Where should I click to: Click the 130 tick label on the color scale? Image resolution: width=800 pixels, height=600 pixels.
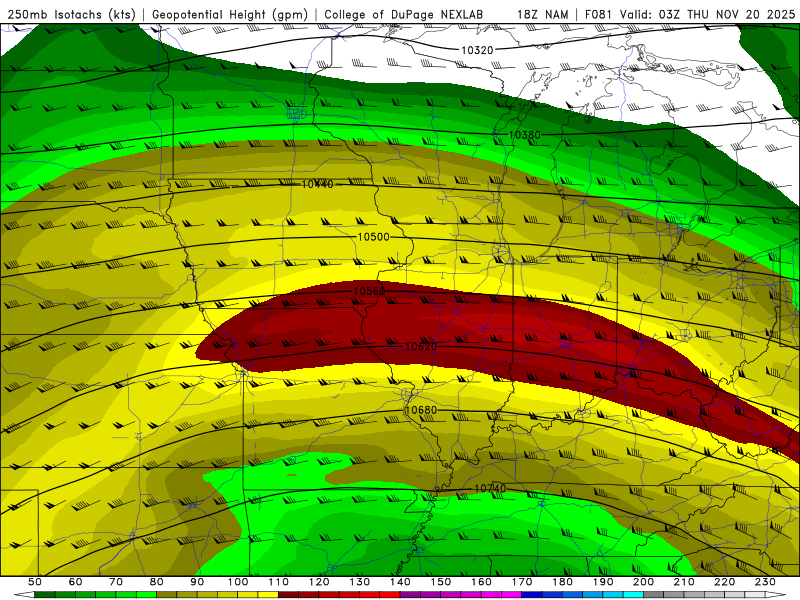360,582
